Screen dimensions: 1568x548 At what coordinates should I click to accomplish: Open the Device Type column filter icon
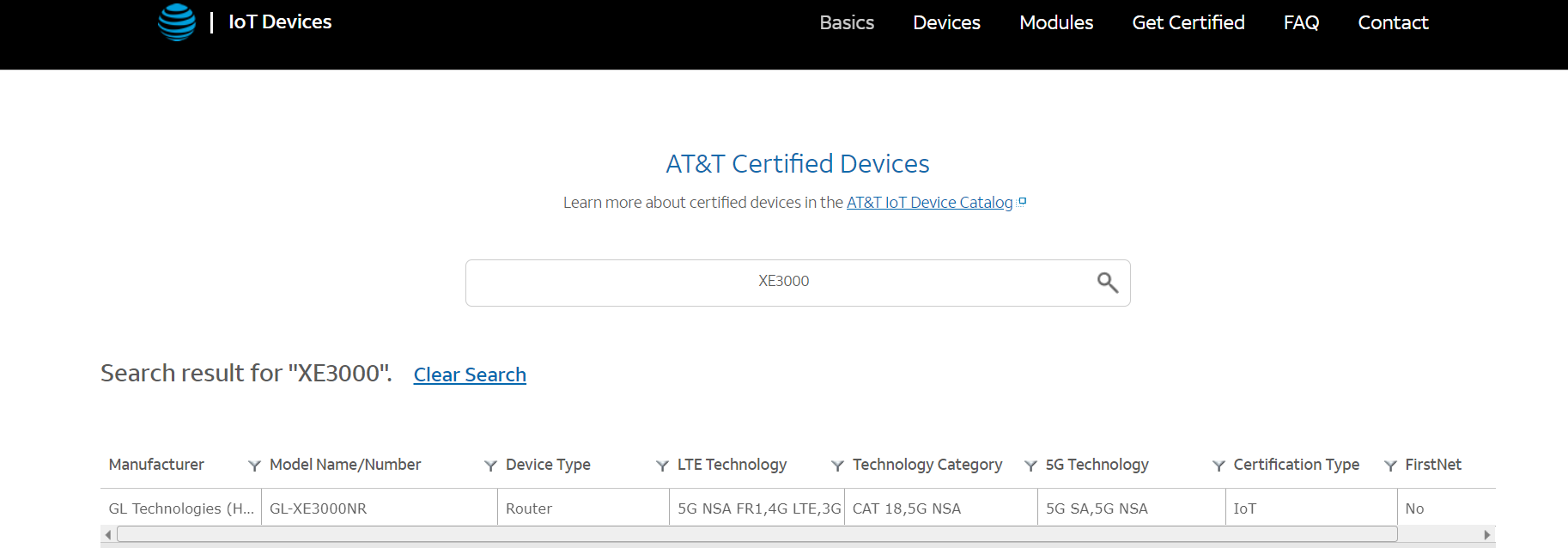pyautogui.click(x=662, y=466)
